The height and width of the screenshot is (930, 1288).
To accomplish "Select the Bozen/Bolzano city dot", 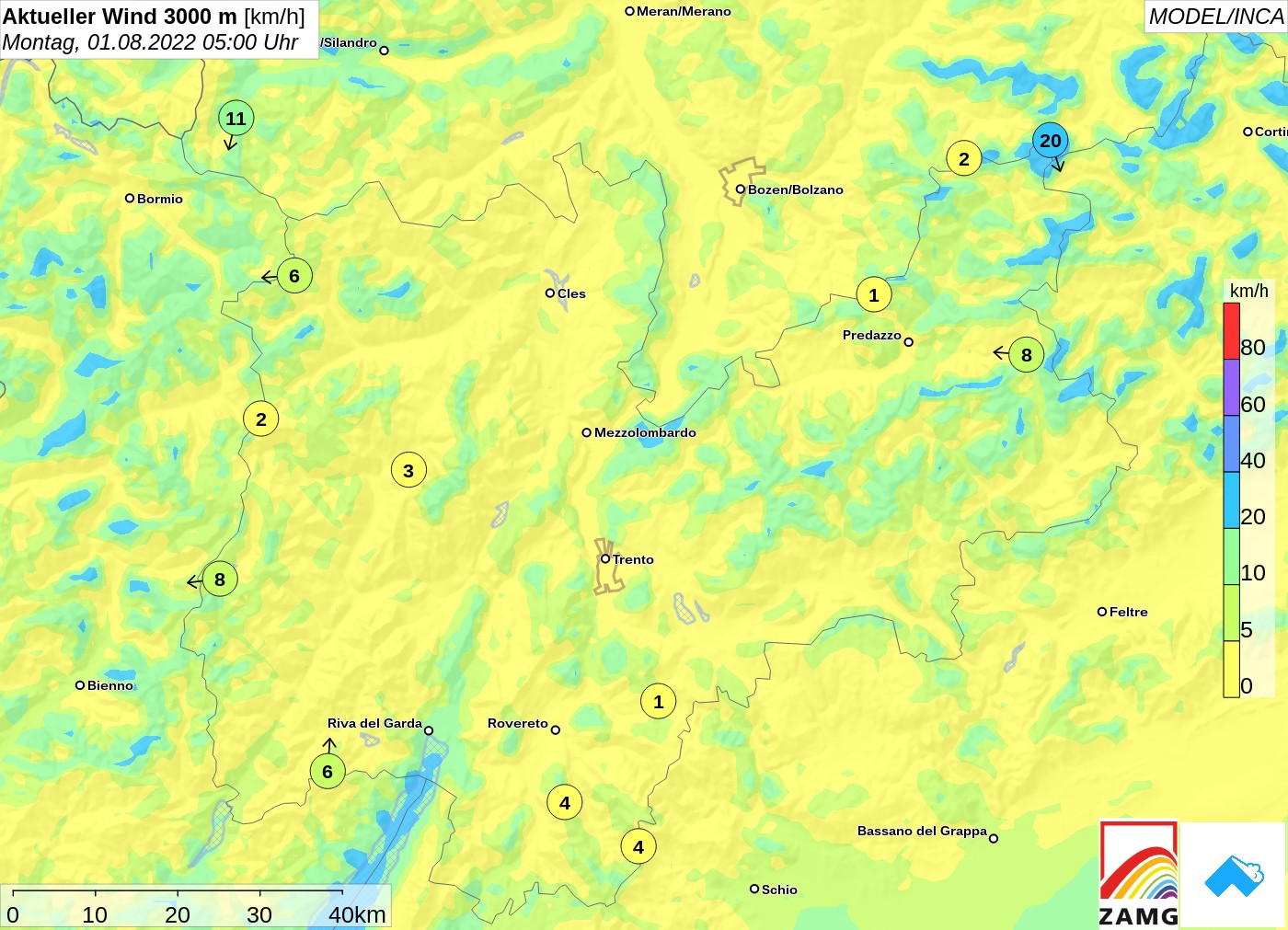I will pos(740,189).
